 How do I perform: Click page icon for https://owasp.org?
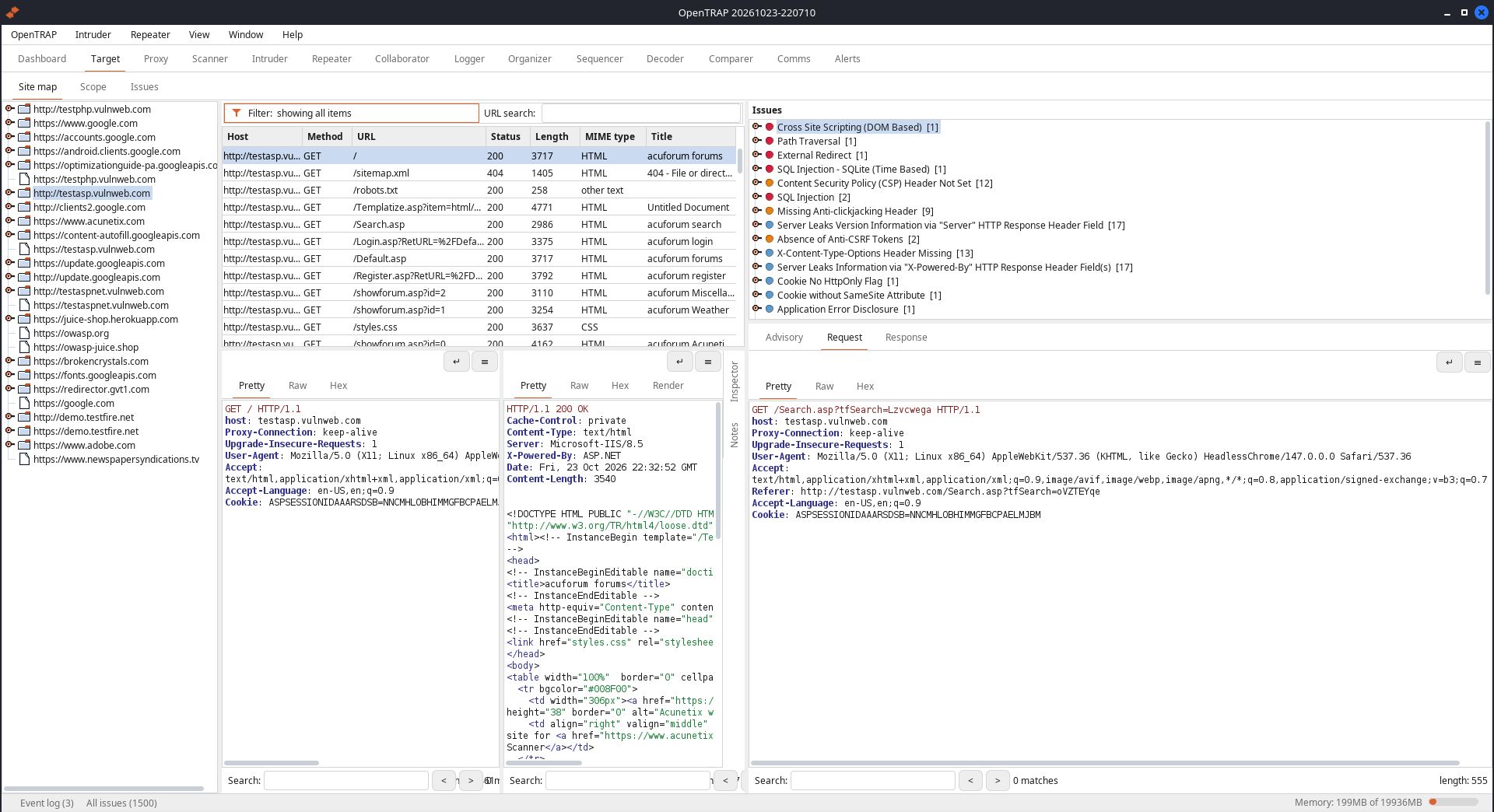pos(24,333)
